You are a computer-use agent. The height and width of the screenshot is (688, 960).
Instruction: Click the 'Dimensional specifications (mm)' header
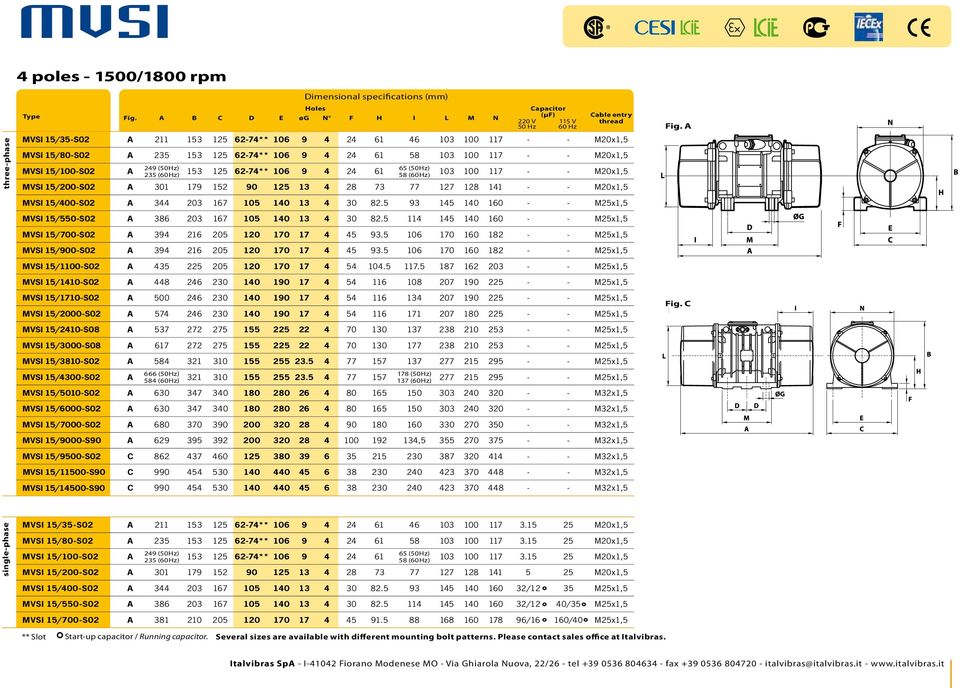coord(376,96)
